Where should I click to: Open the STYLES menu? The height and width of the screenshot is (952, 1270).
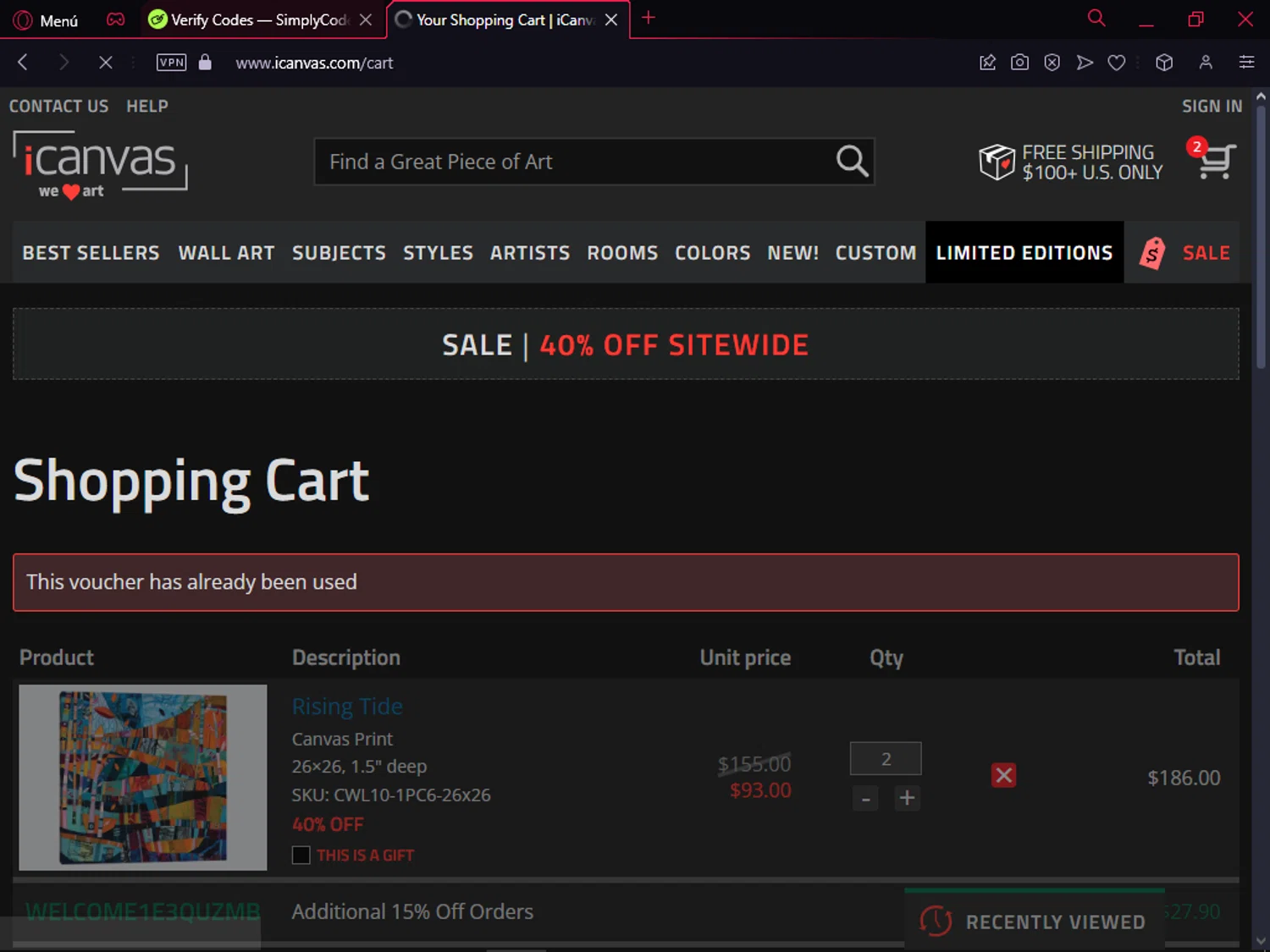pos(438,252)
